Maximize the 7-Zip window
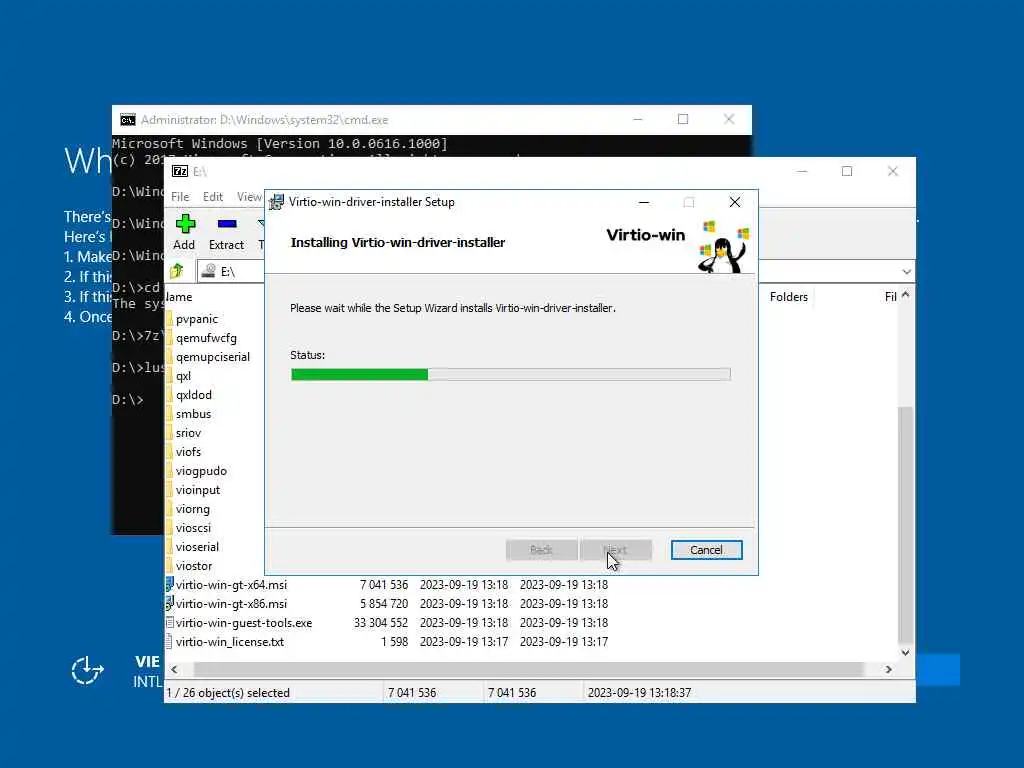This screenshot has width=1024, height=768. [847, 171]
